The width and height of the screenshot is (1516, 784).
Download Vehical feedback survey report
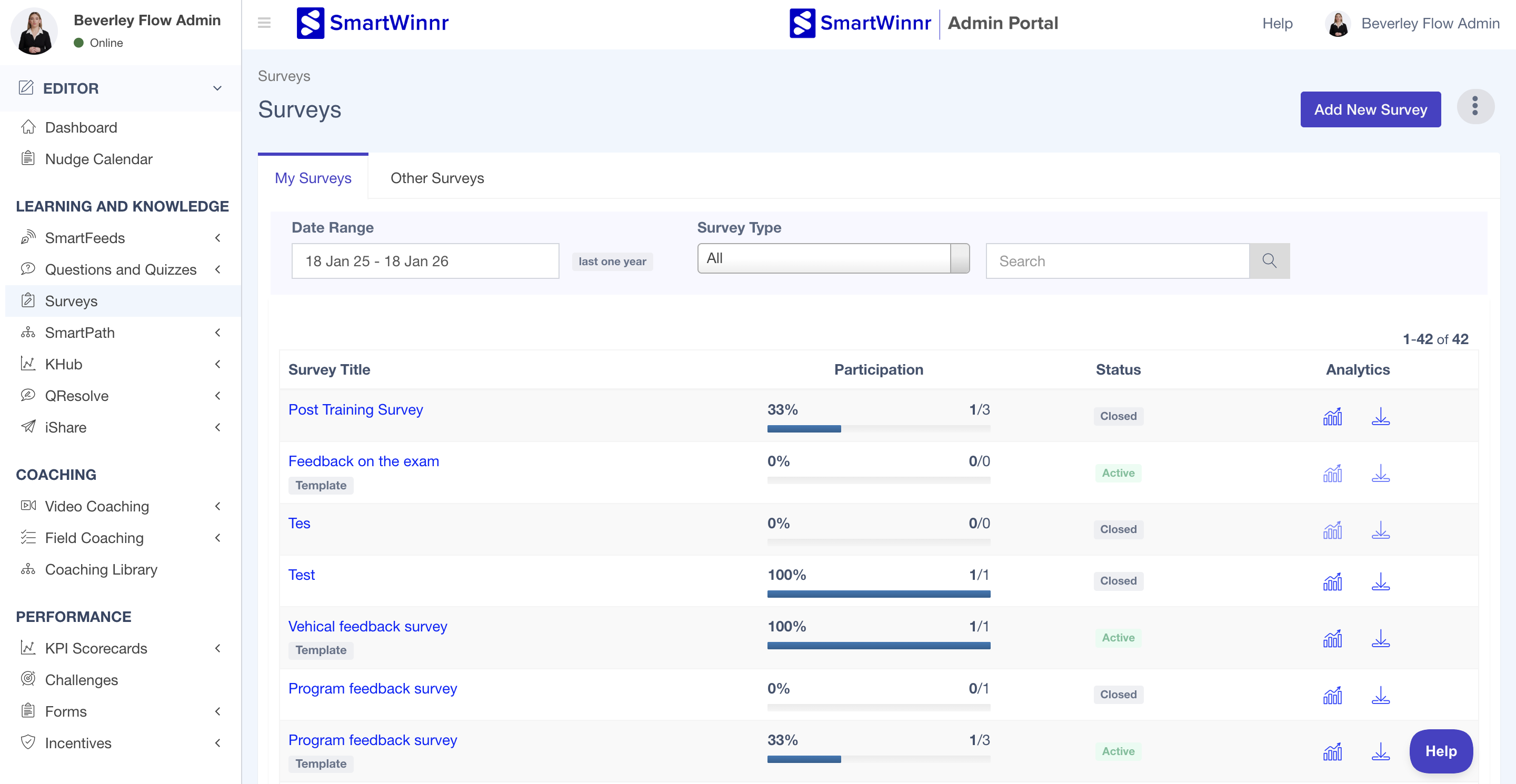1380,638
